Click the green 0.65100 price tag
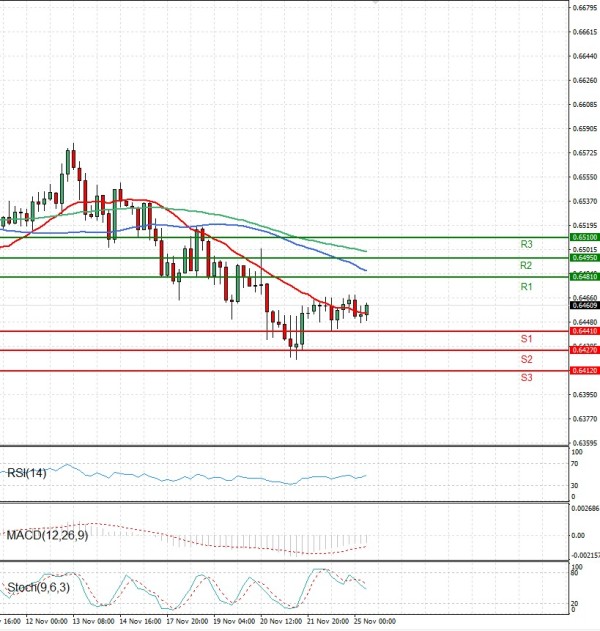600x631 pixels. coord(584,238)
